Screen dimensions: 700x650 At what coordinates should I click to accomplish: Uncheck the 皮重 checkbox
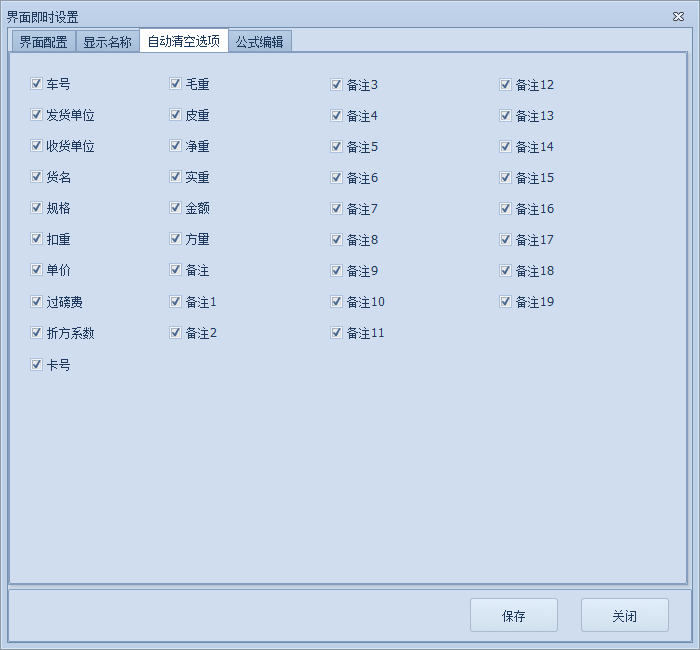click(x=175, y=115)
